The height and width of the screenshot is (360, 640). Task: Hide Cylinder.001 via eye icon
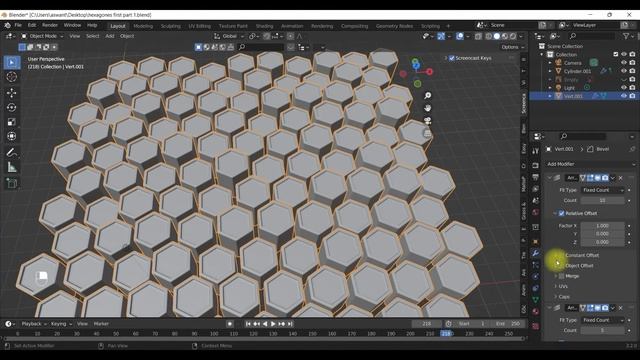[624, 71]
